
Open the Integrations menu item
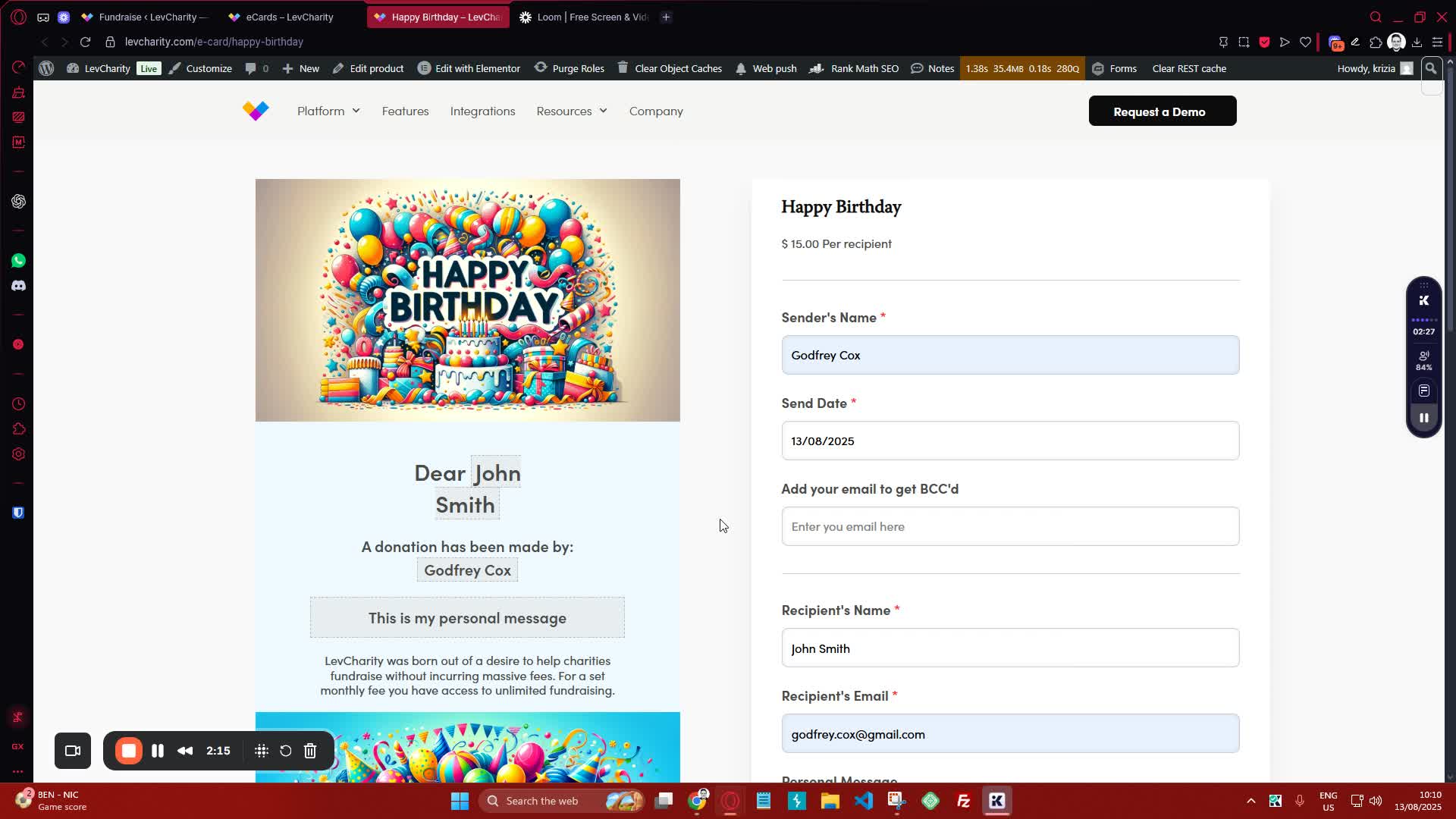(482, 111)
